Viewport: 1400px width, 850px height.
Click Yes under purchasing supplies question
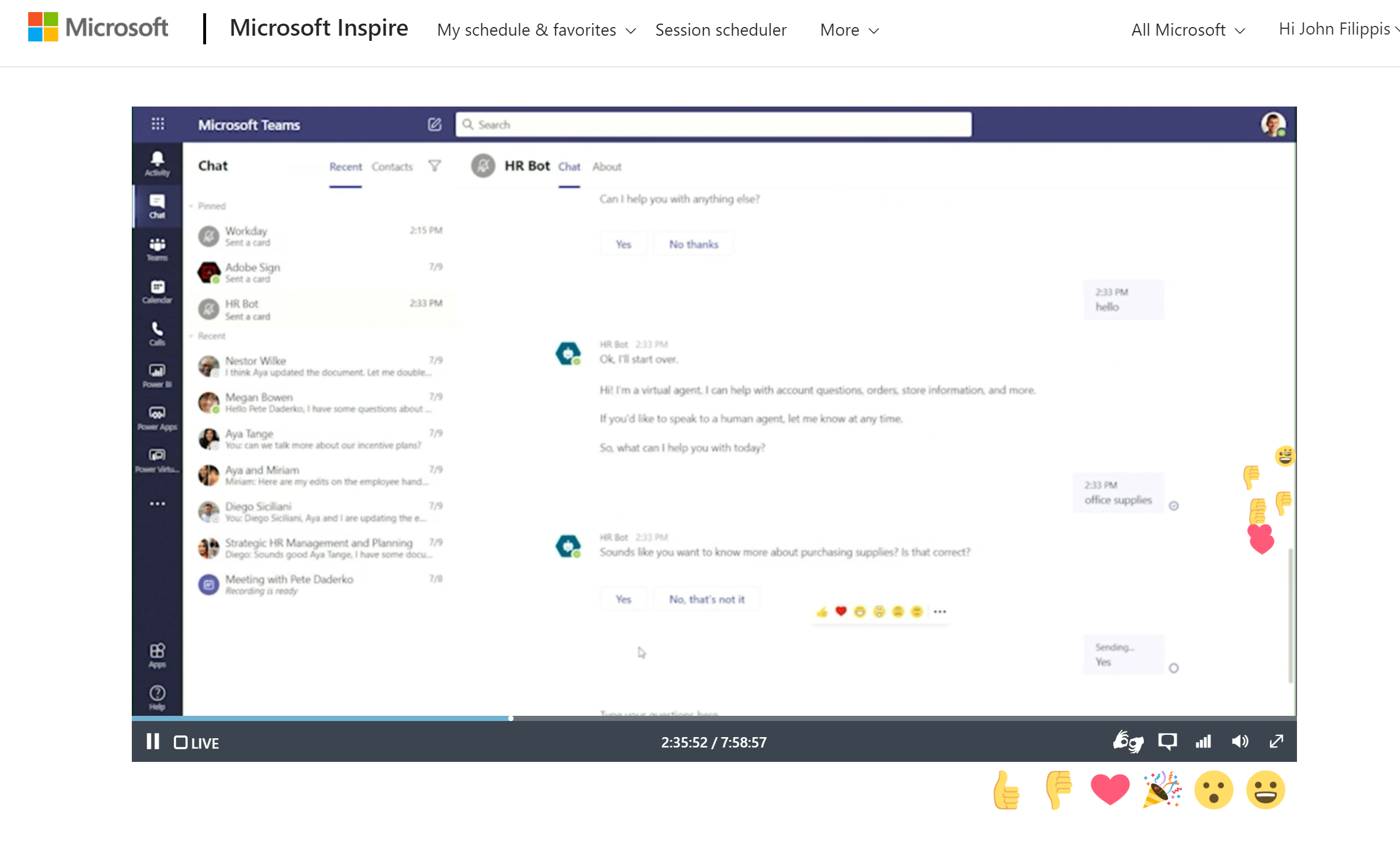(x=623, y=599)
